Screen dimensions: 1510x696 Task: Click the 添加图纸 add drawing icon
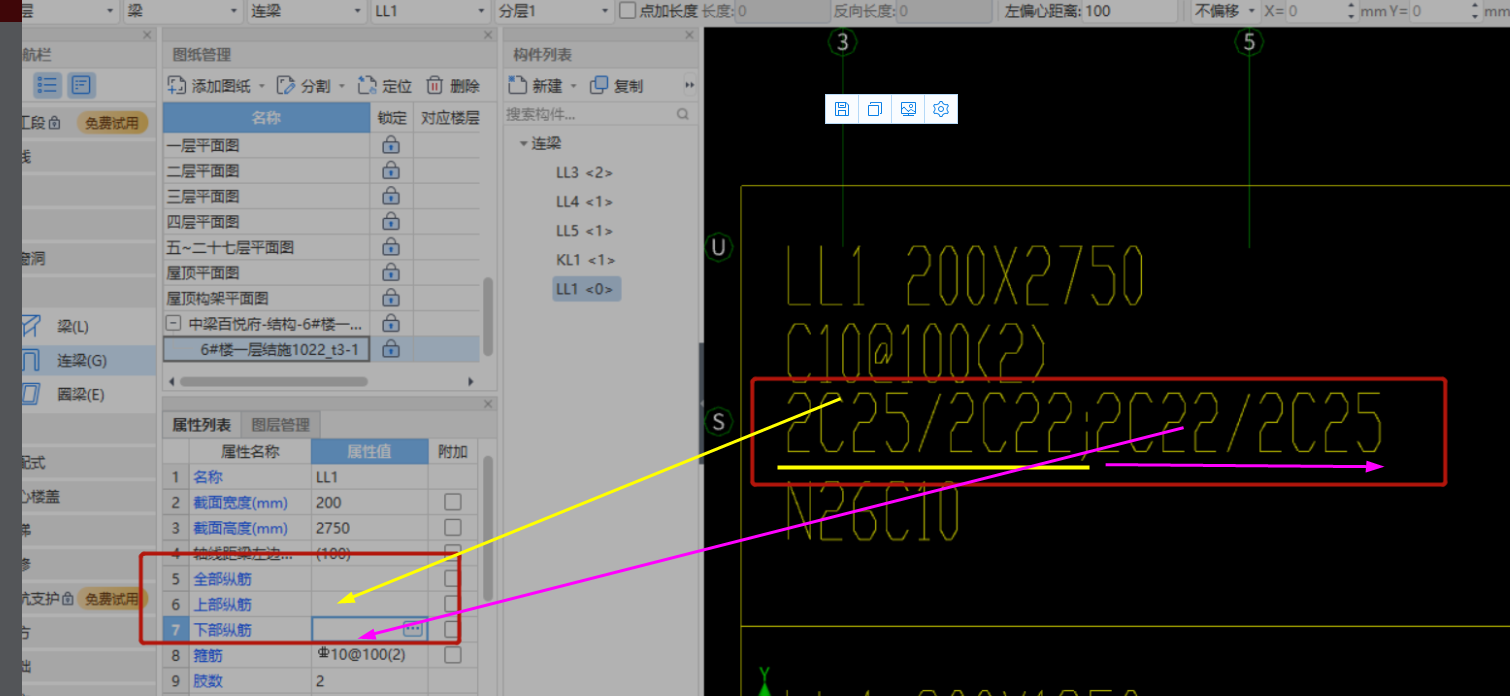177,85
